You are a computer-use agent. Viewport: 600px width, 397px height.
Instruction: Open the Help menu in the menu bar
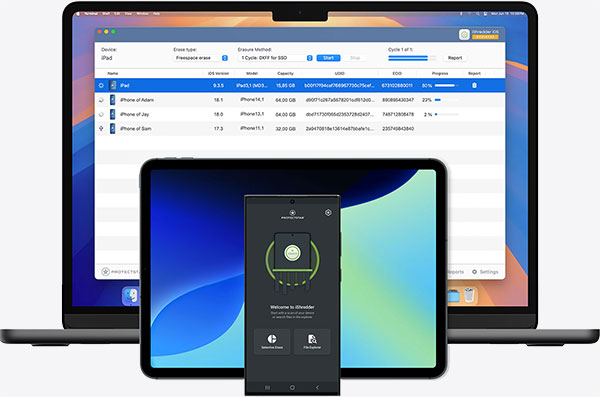click(156, 14)
